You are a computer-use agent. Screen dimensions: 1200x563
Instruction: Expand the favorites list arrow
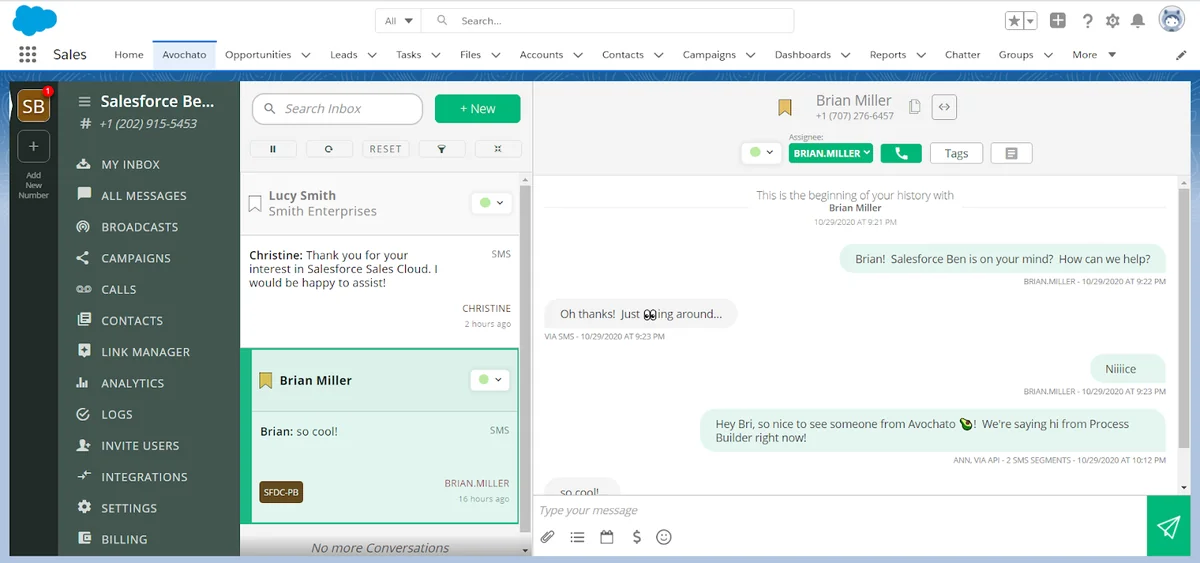(1031, 21)
